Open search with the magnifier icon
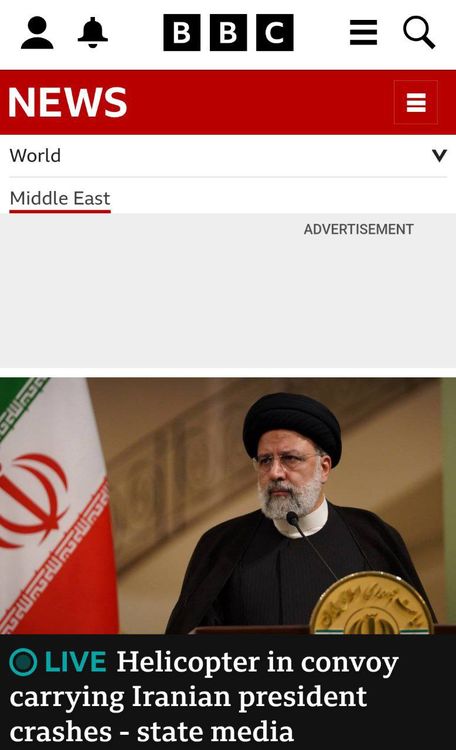Viewport: 456px width, 750px height. [419, 33]
